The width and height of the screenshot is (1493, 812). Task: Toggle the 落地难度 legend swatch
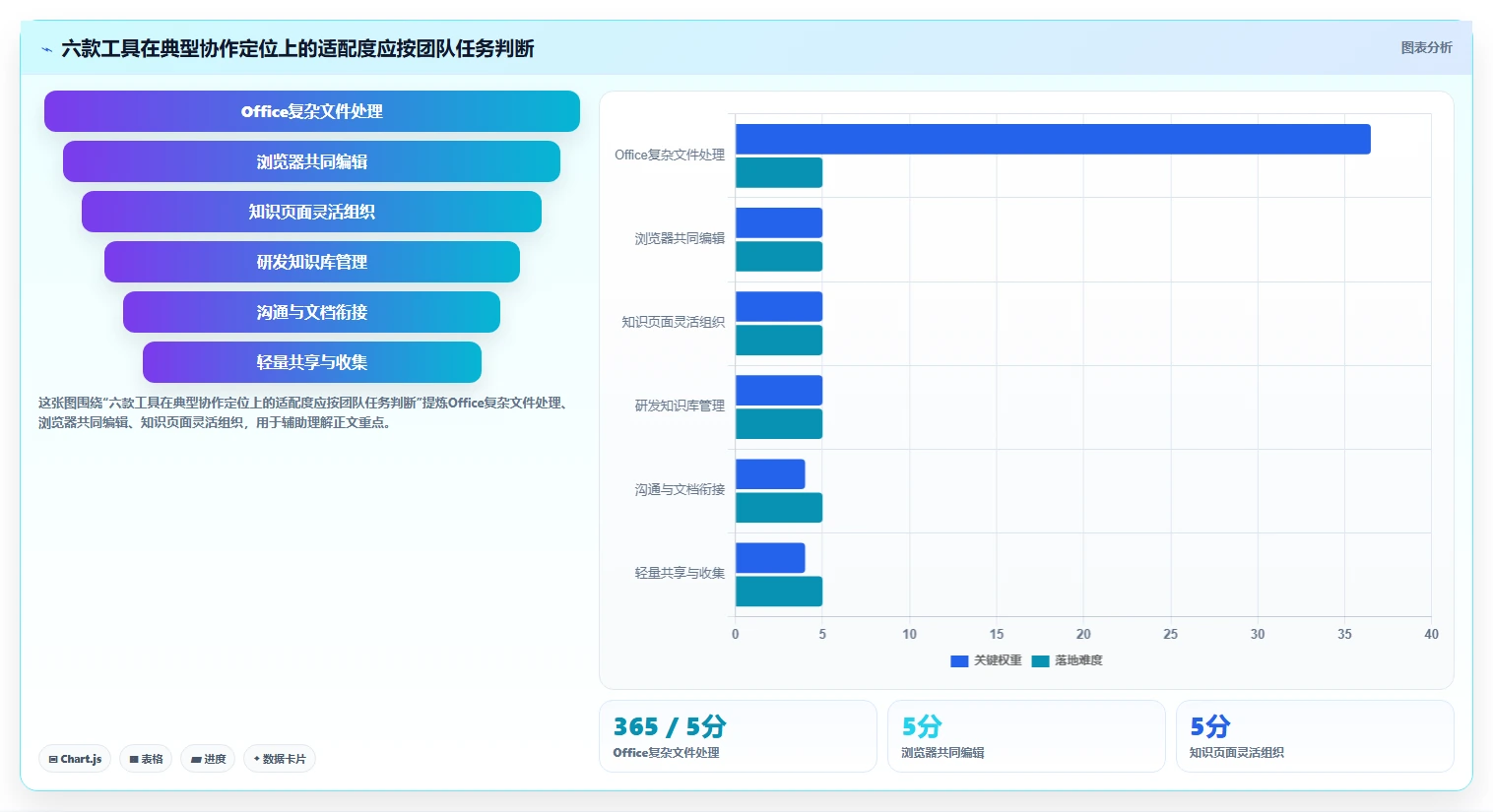(1040, 661)
